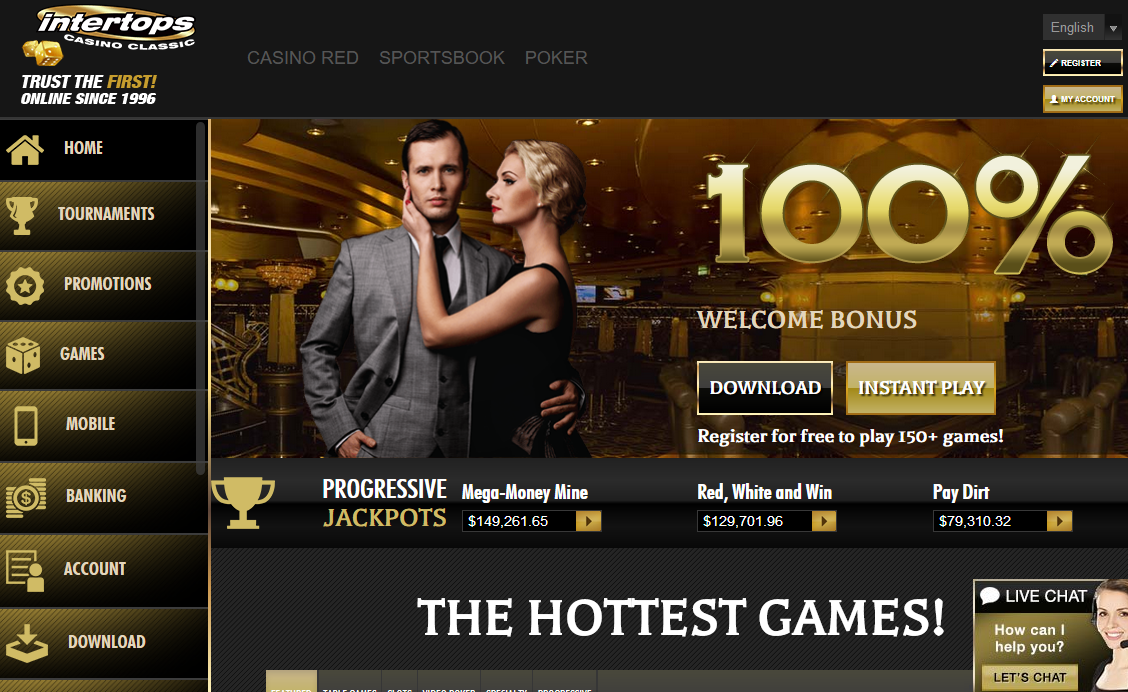Open the Casino Red menu item
The image size is (1128, 692).
[x=303, y=58]
